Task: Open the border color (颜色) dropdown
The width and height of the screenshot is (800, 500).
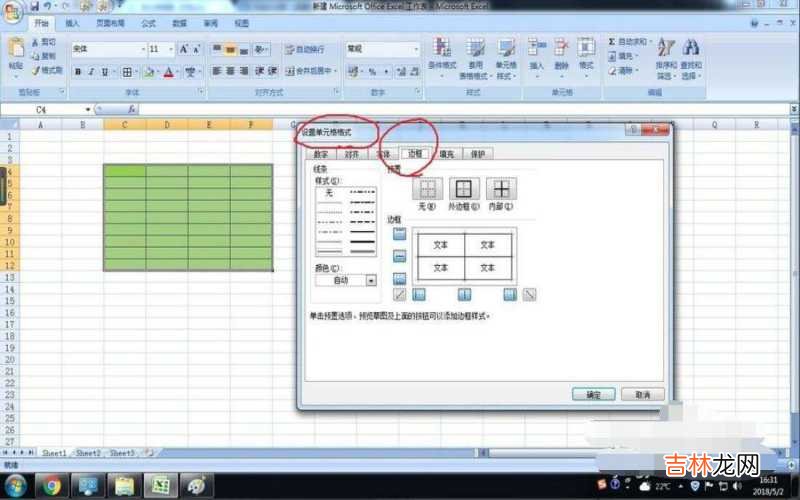Action: [x=371, y=281]
